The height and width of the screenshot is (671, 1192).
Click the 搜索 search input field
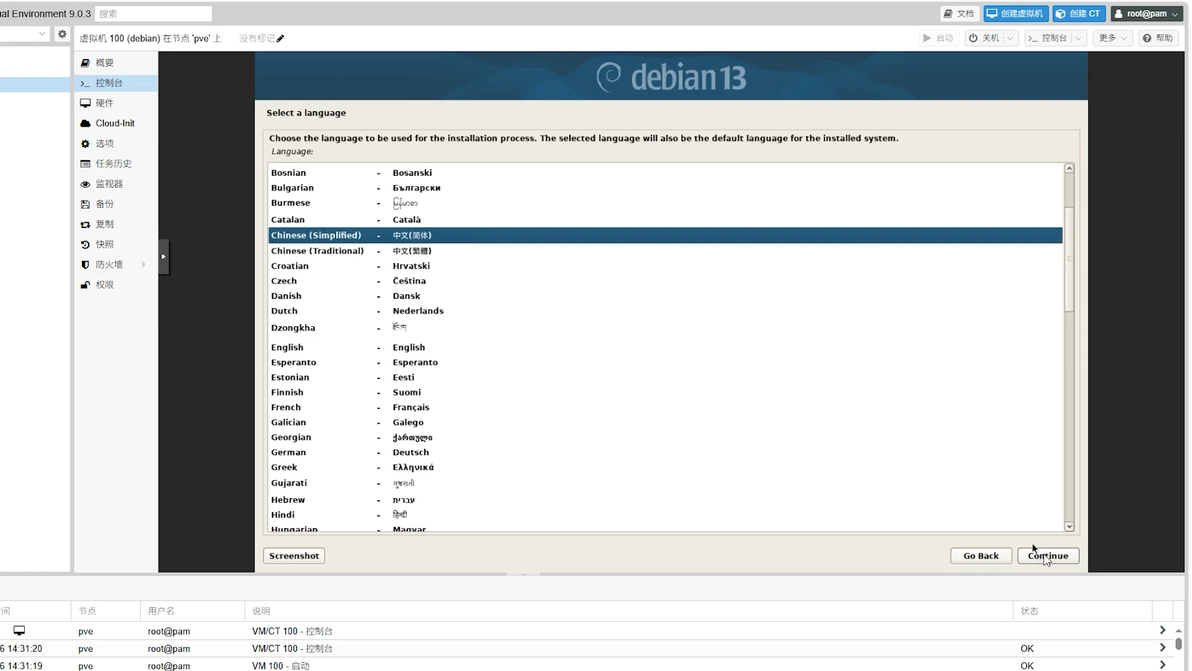tap(153, 14)
